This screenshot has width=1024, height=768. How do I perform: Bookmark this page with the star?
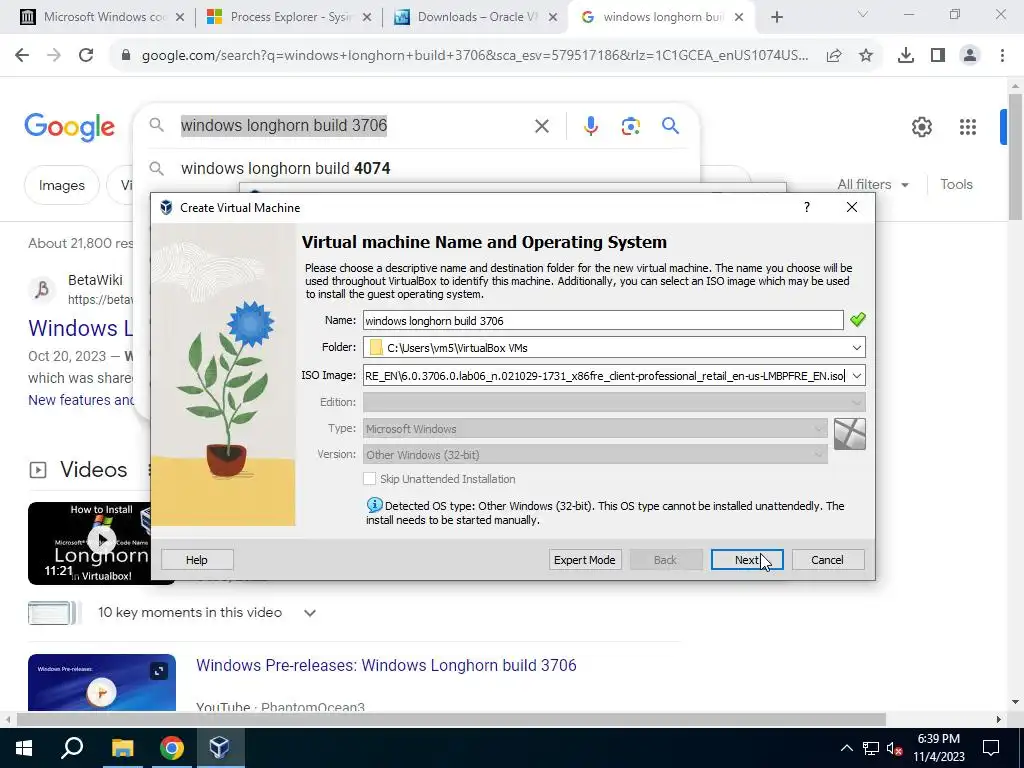click(x=866, y=56)
